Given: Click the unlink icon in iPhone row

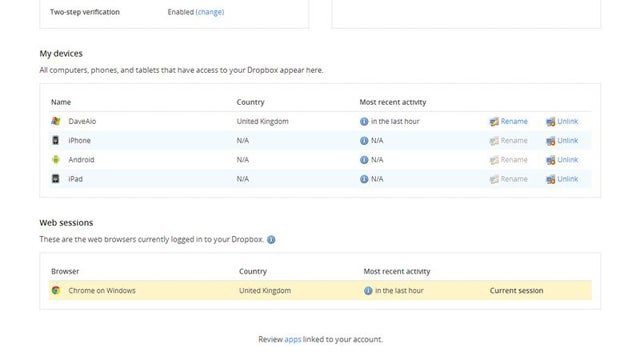Looking at the screenshot, I should click(x=551, y=141).
